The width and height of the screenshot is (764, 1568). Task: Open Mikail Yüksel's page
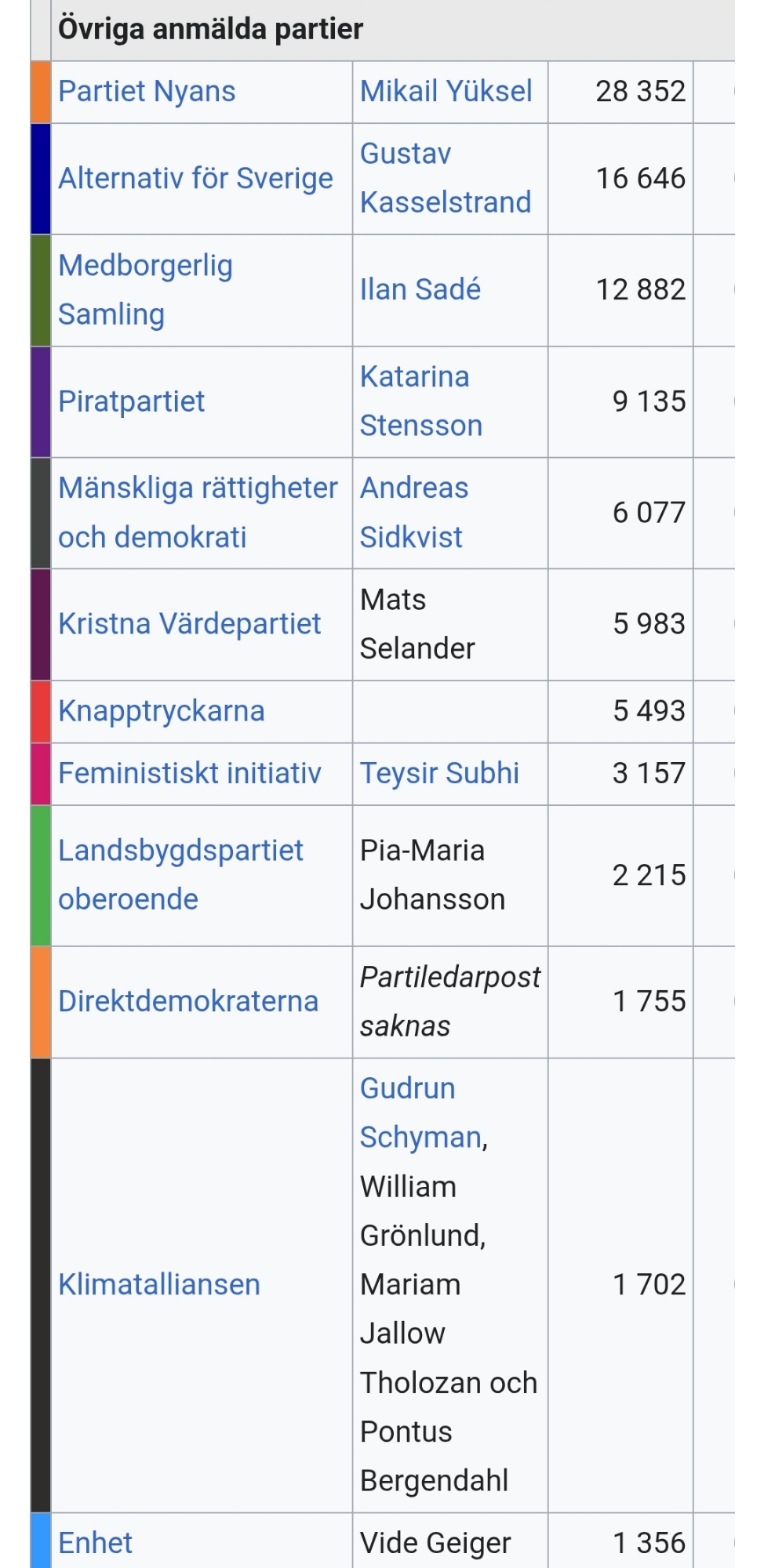(446, 92)
